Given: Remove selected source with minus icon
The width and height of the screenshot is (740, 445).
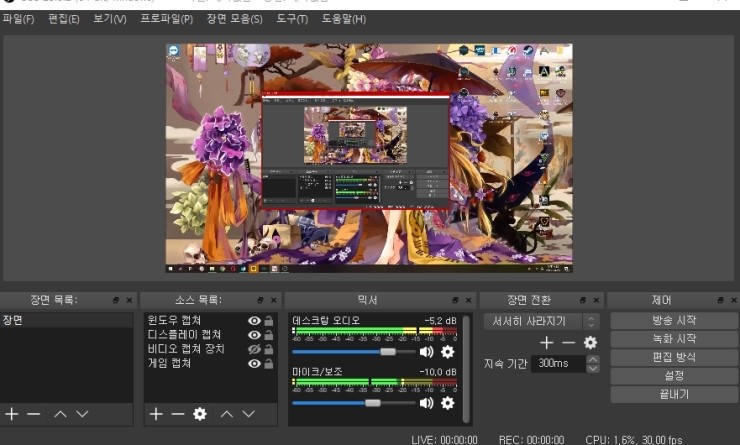Looking at the screenshot, I should pyautogui.click(x=178, y=414).
